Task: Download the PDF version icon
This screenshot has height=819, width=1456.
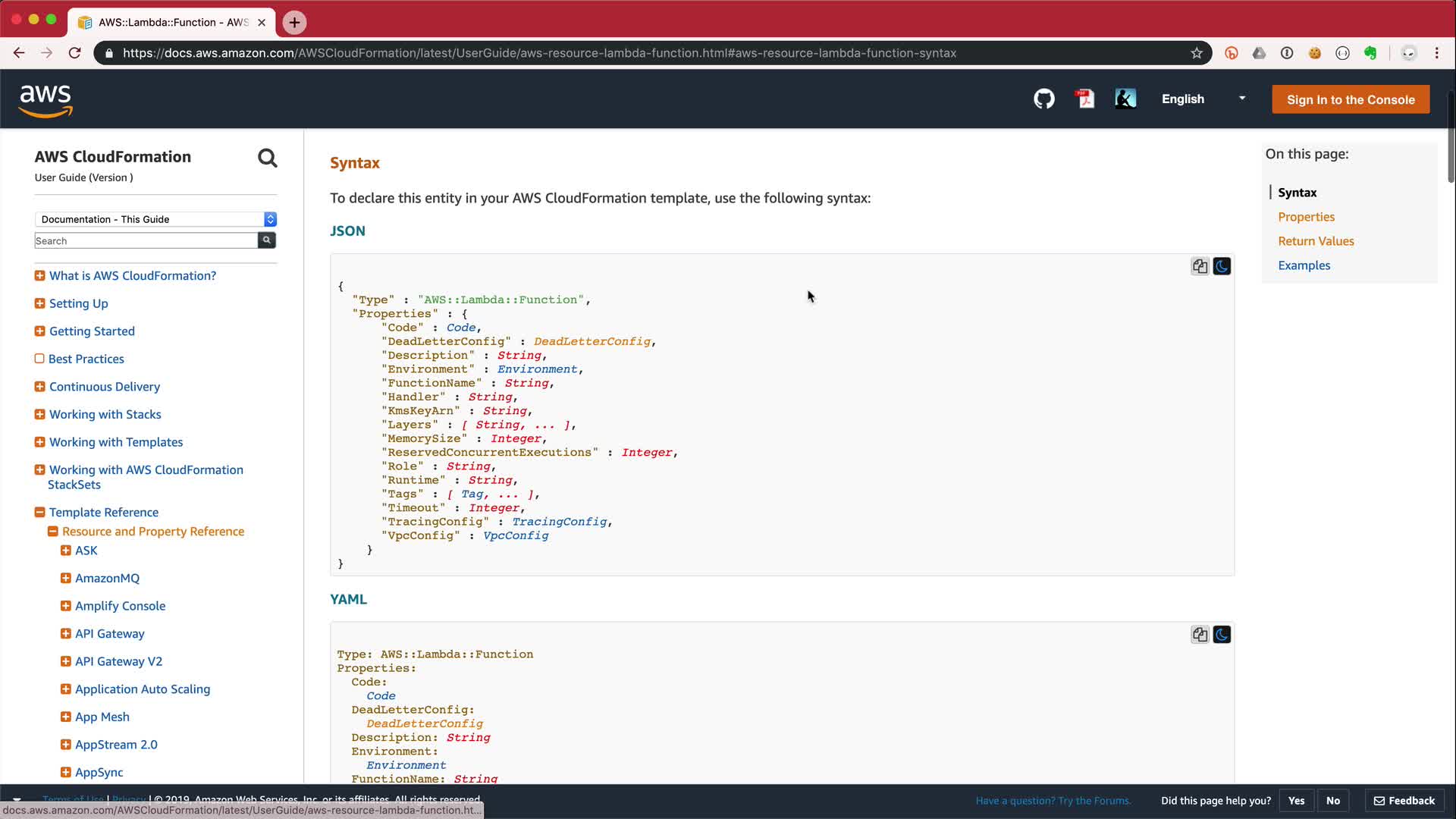Action: [x=1085, y=99]
